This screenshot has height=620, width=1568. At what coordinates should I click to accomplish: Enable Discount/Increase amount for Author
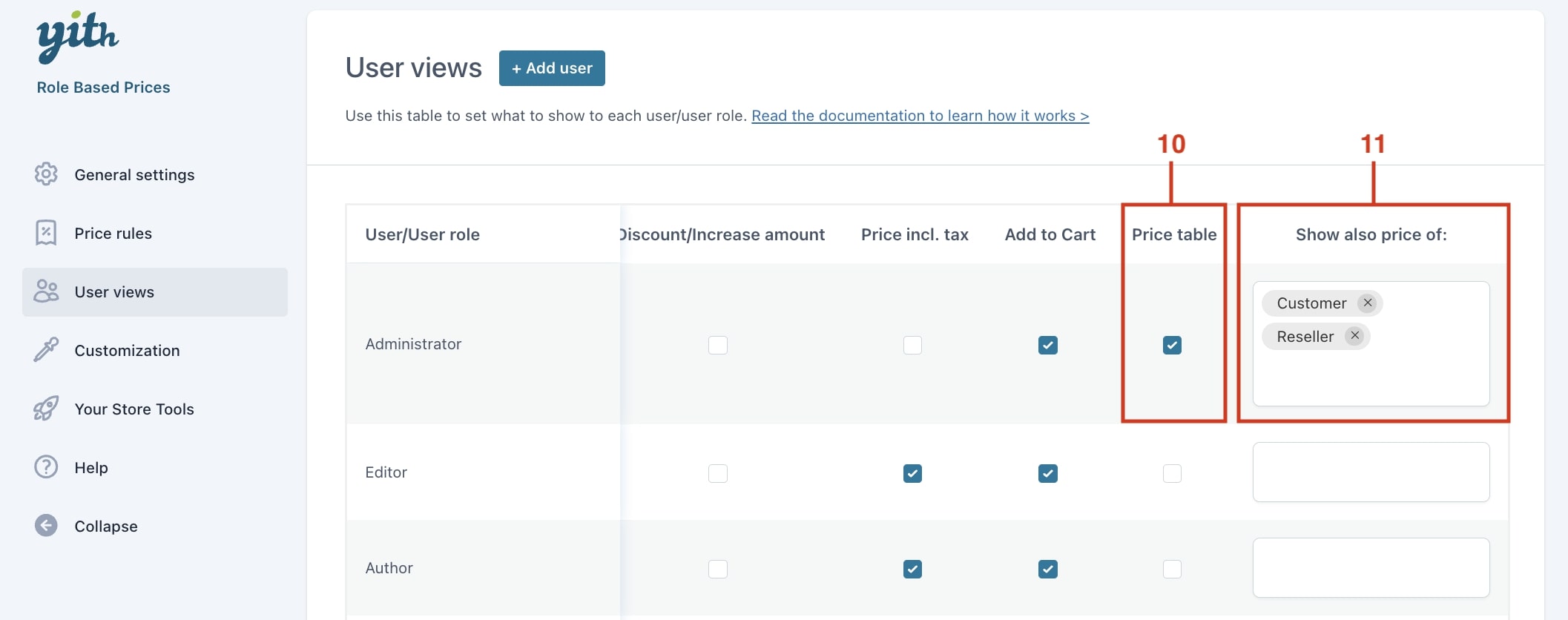(x=718, y=569)
